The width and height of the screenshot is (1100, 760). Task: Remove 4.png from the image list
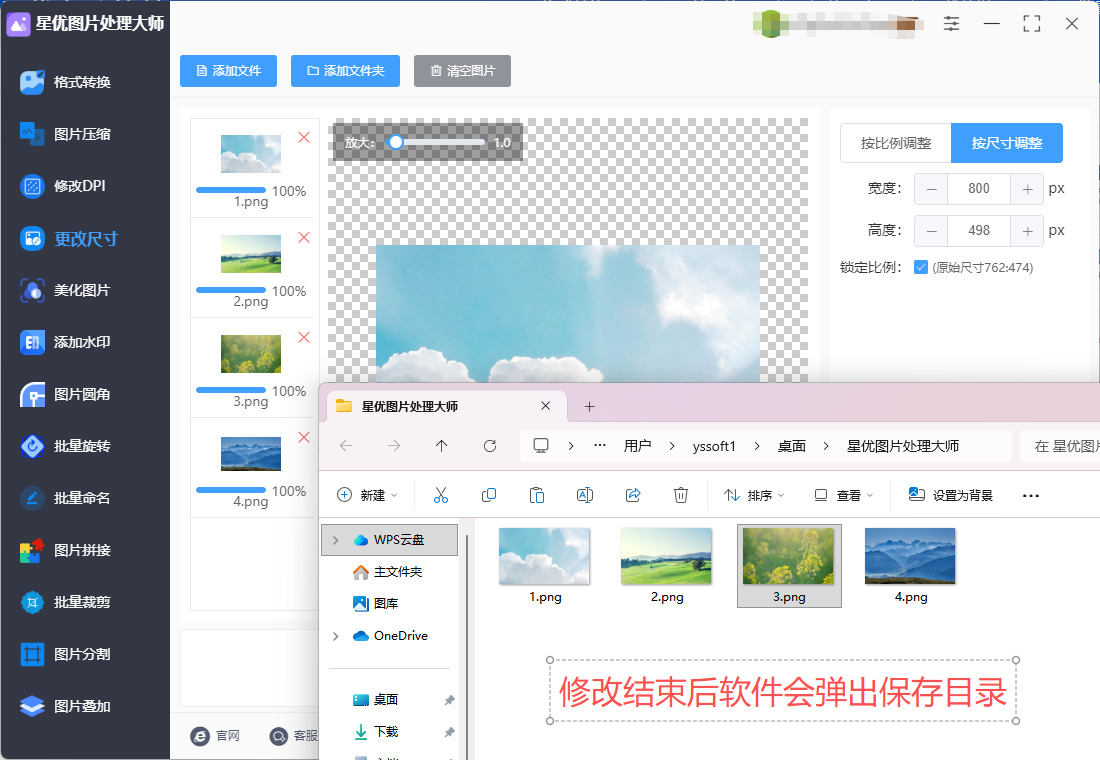pyautogui.click(x=304, y=437)
